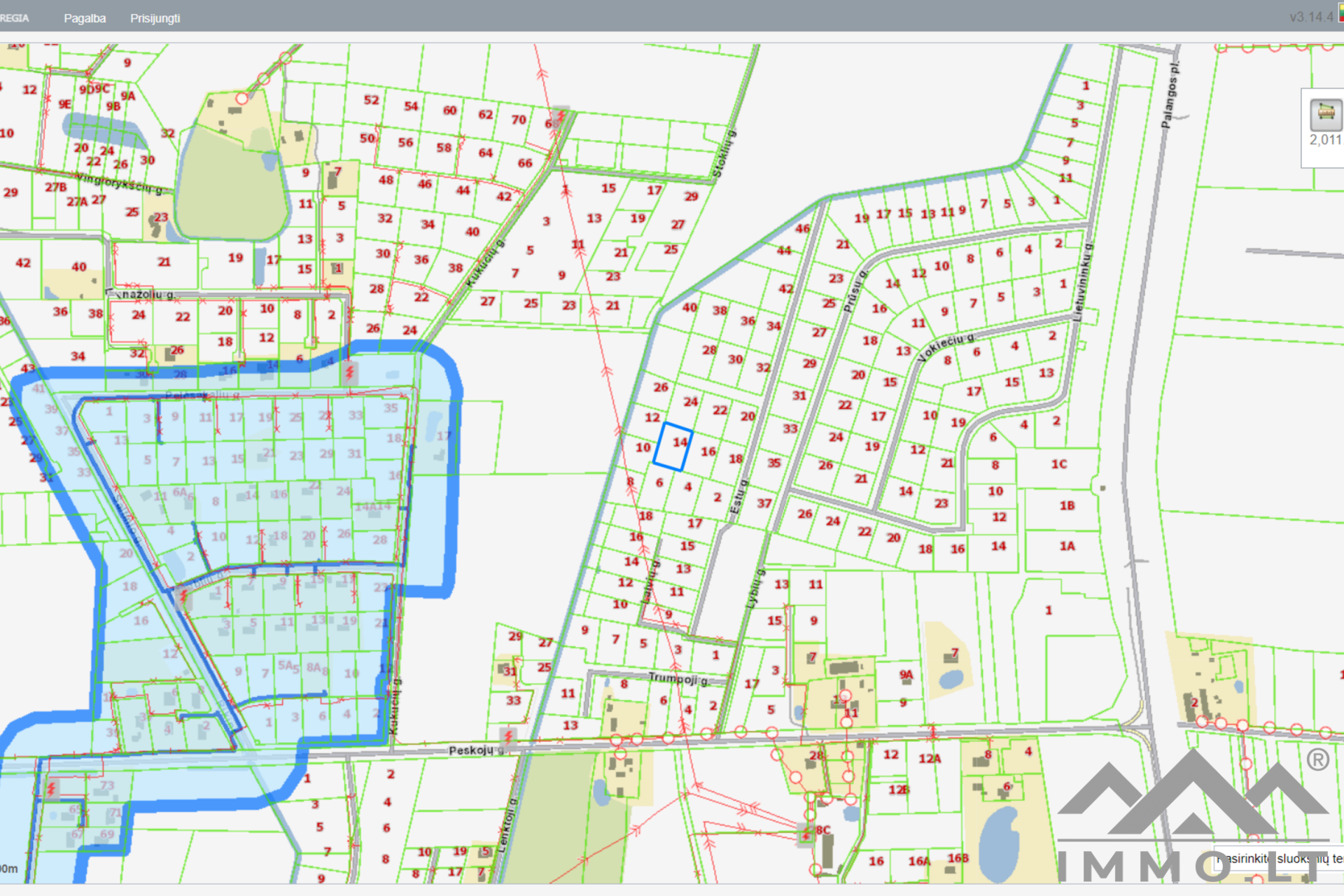Select parcel number 1C
Screen dimensions: 1344x896
click(1059, 464)
